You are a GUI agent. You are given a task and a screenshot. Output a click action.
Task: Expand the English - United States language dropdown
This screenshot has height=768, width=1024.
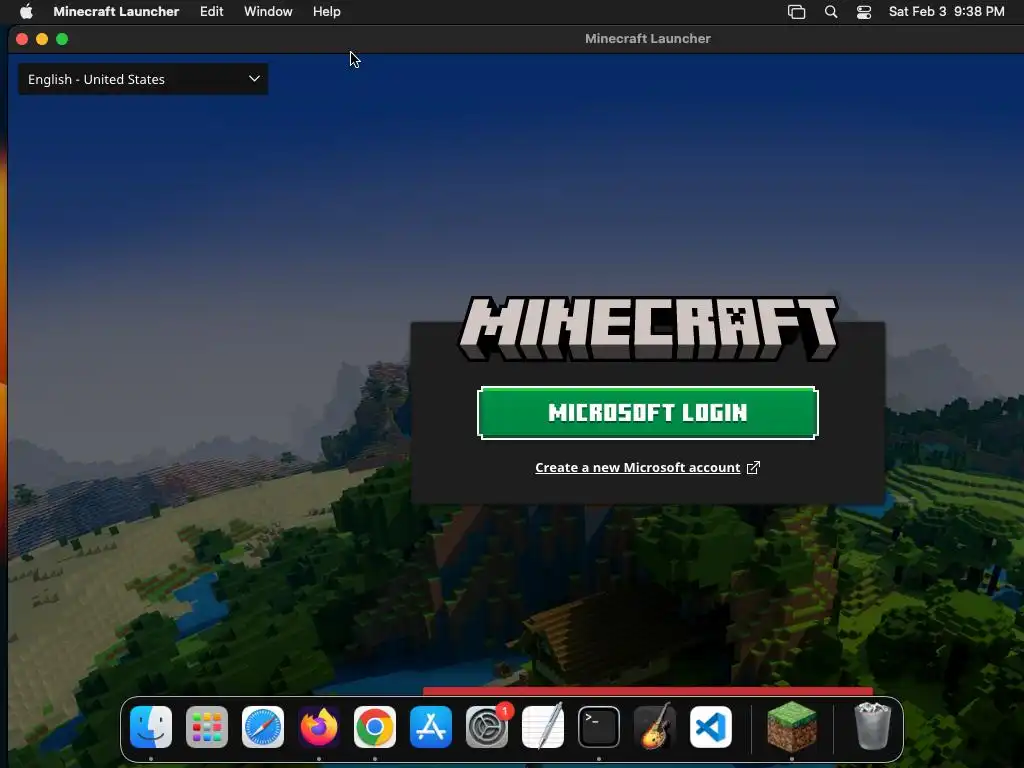[143, 79]
